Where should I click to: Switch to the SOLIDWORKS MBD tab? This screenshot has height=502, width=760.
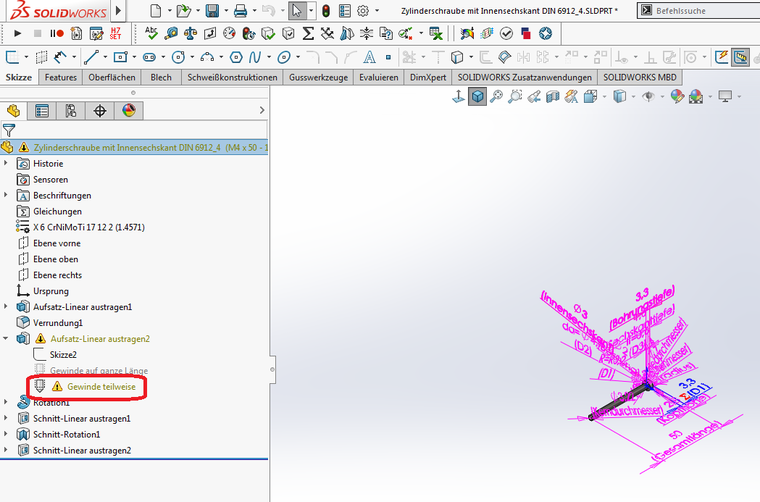(640, 77)
